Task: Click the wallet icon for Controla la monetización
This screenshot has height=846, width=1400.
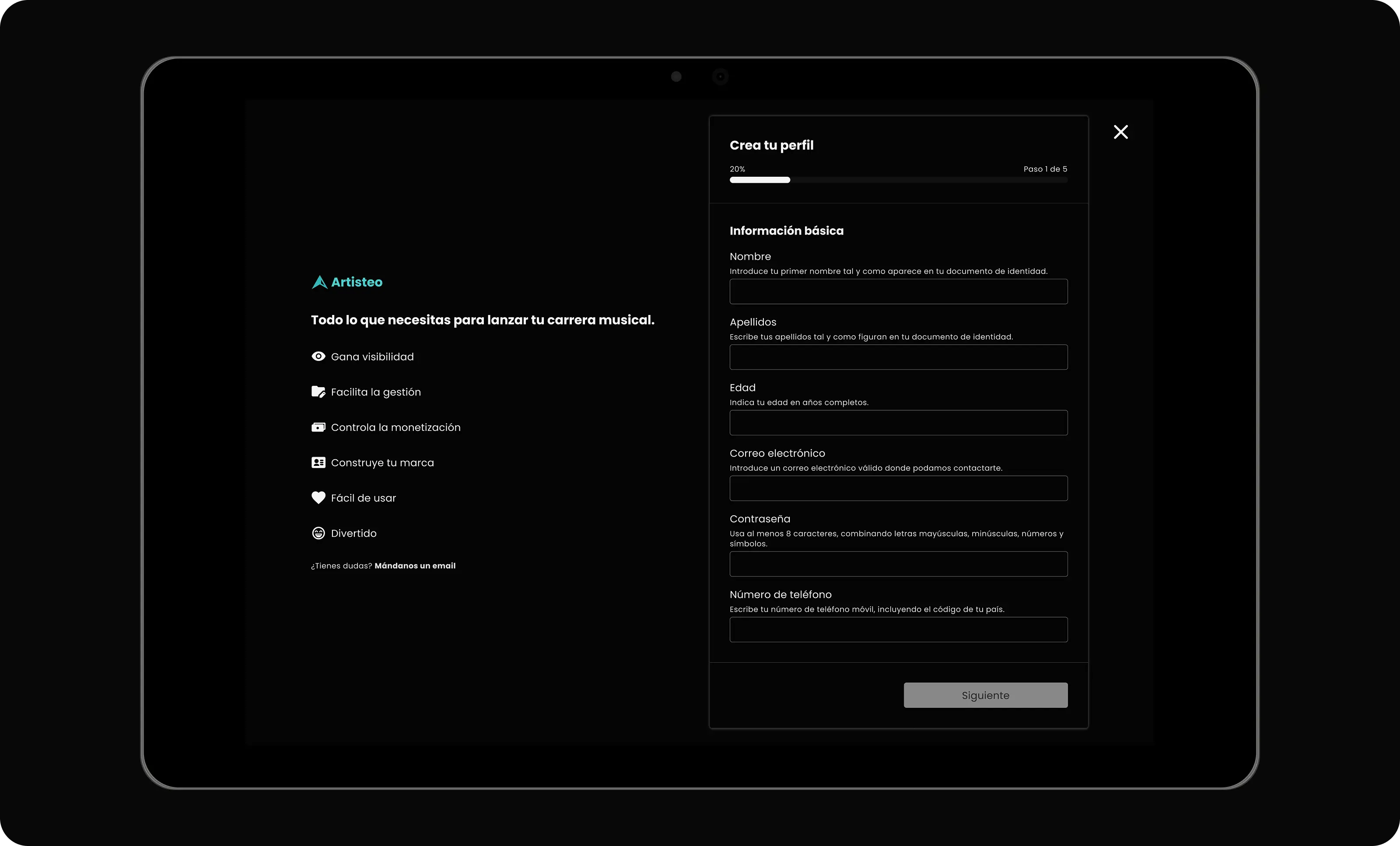Action: 318,427
